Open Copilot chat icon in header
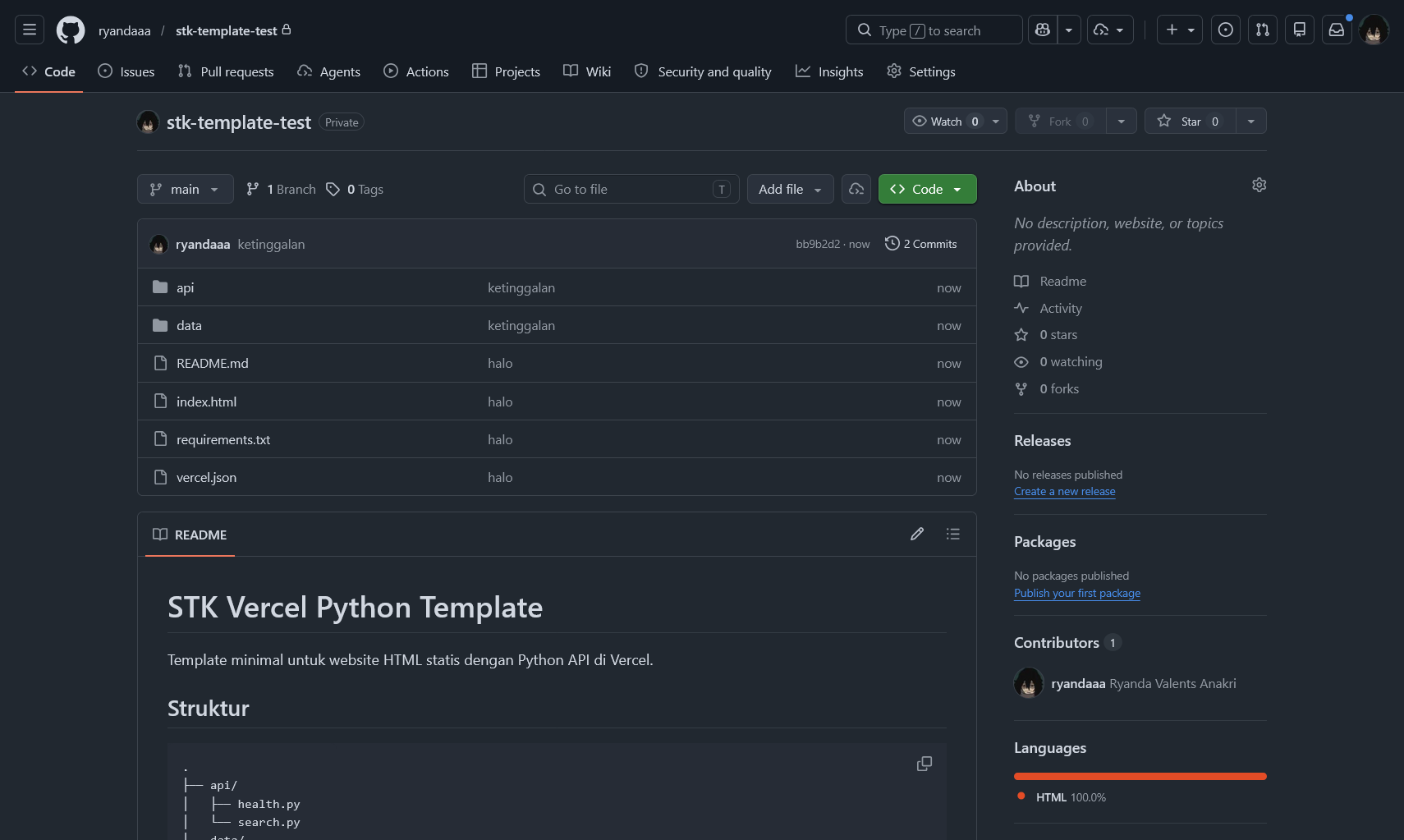The image size is (1404, 840). point(1043,30)
